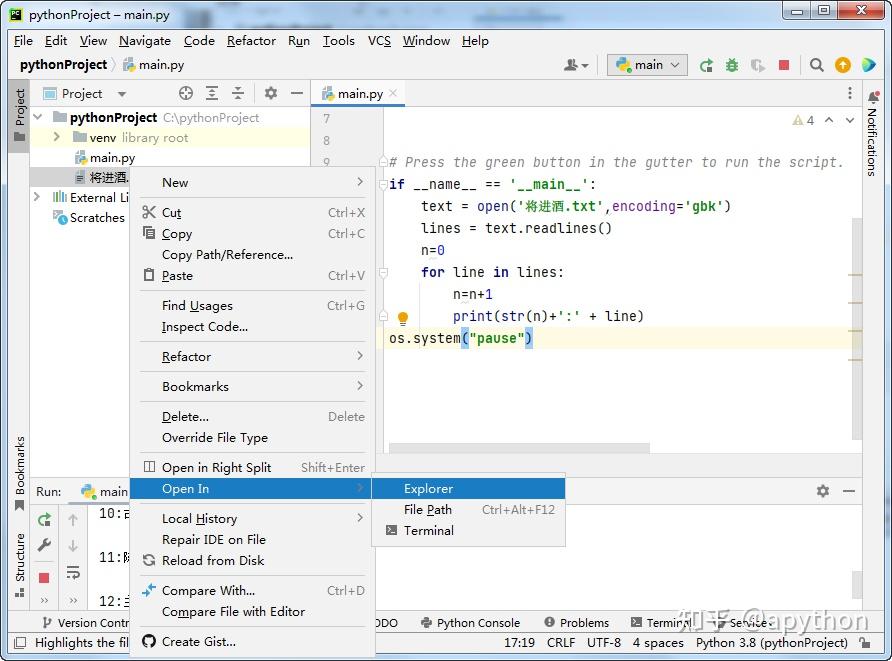Screen dimensions: 892x661
Task: Click the UTF-8 encoding indicator
Action: 604,644
